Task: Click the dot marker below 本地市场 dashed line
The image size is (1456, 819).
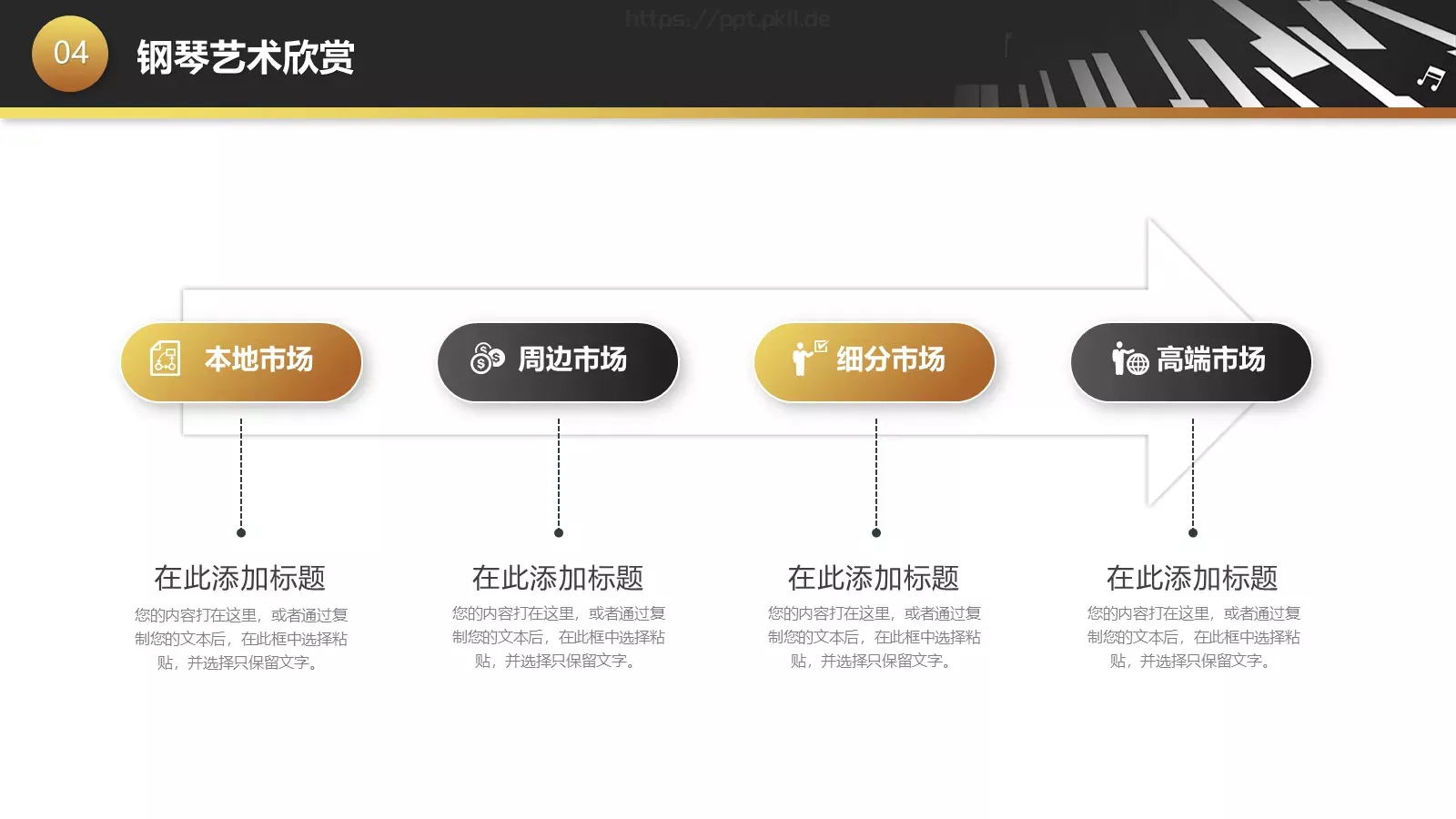Action: point(241,532)
